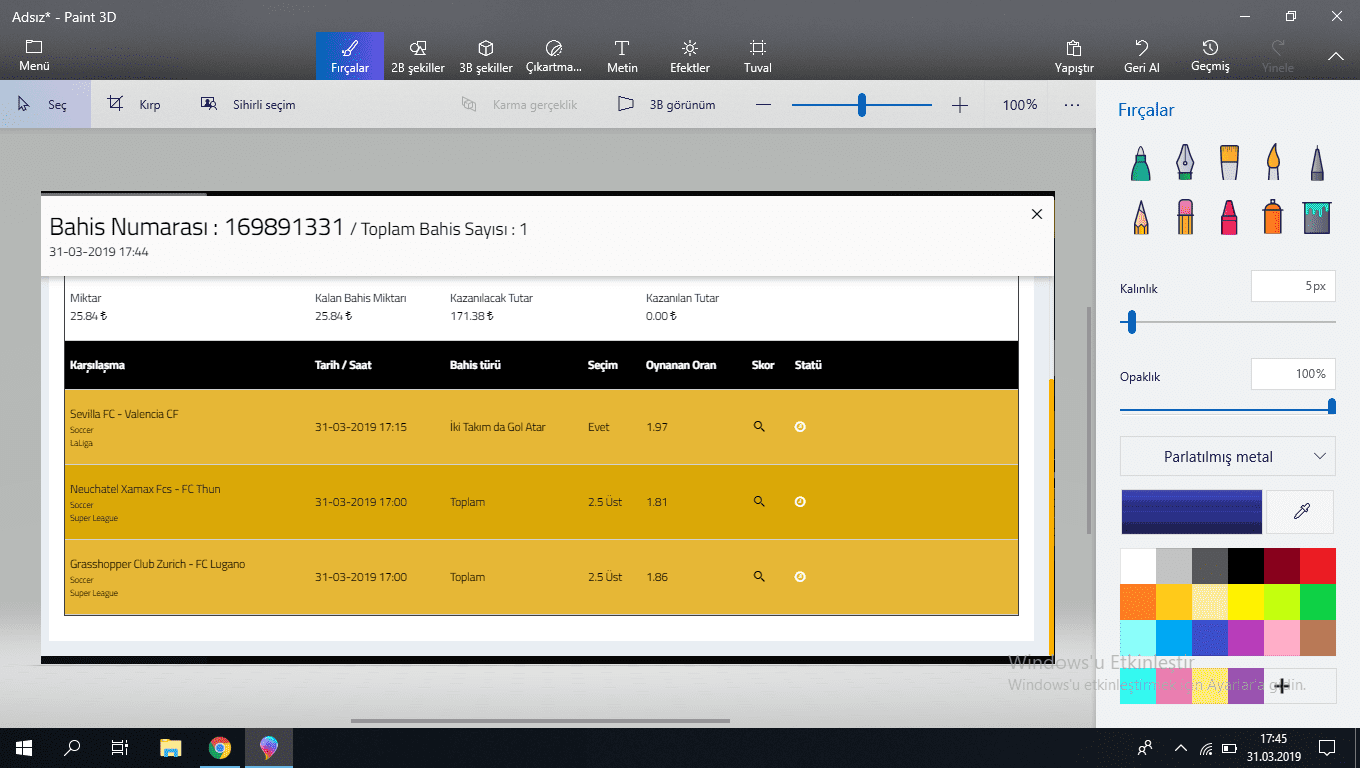This screenshot has width=1360, height=768.
Task: Open the Metin text tab
Action: coord(622,56)
